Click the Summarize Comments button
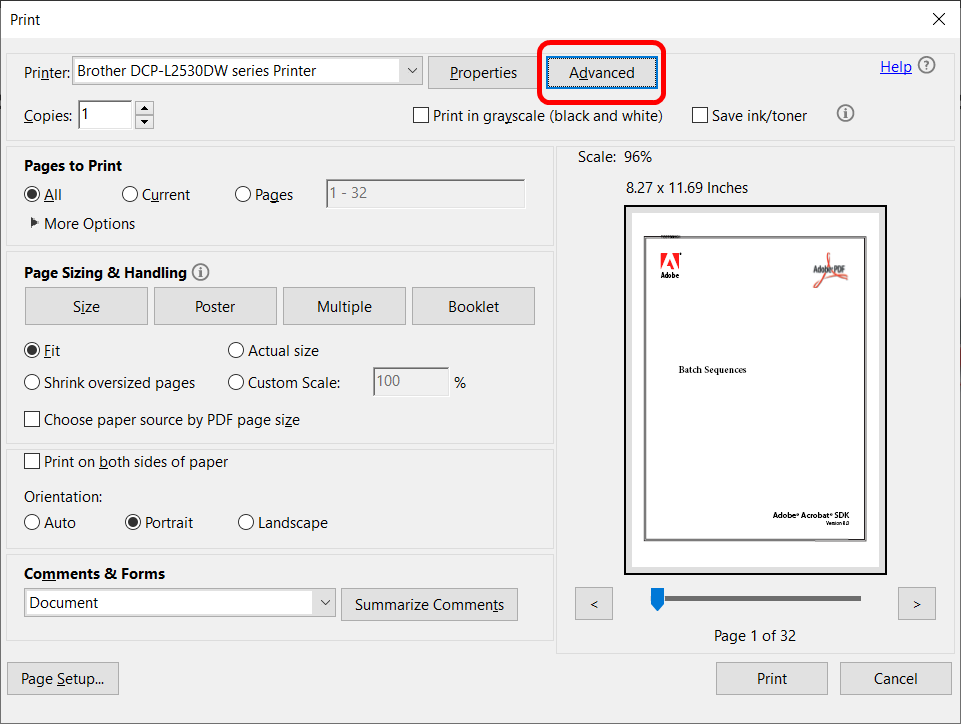Screen dimensions: 961x724 (429, 604)
